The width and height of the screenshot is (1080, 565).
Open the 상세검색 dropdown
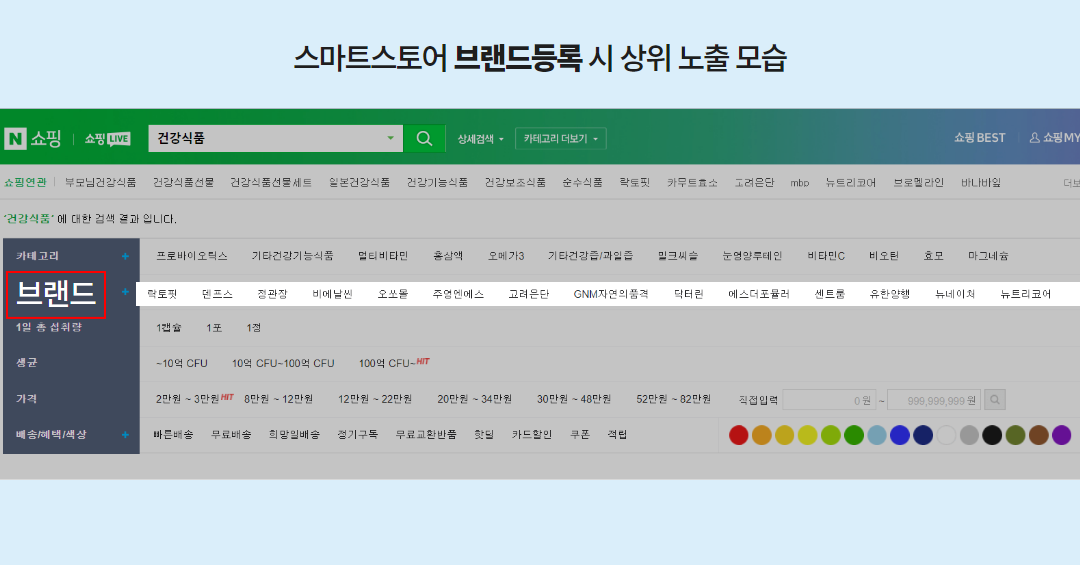point(481,138)
